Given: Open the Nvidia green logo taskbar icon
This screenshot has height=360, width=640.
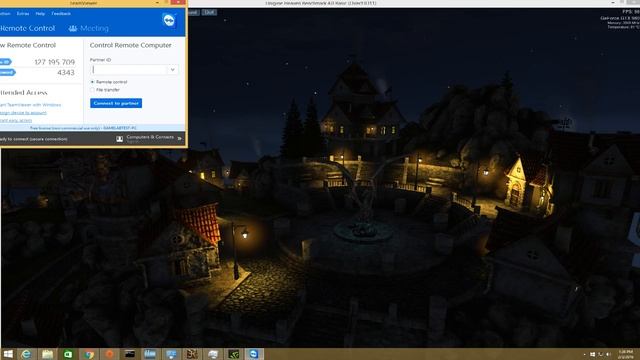Looking at the screenshot, I should [x=233, y=354].
